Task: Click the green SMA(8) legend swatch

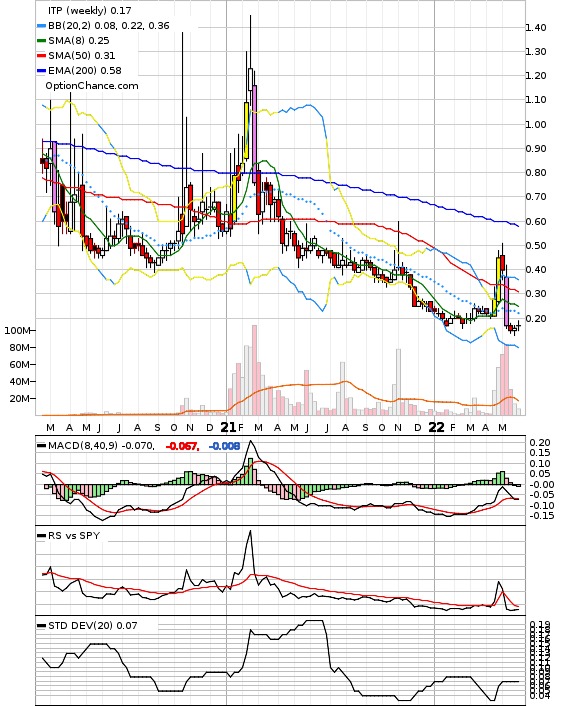Action: pyautogui.click(x=41, y=41)
